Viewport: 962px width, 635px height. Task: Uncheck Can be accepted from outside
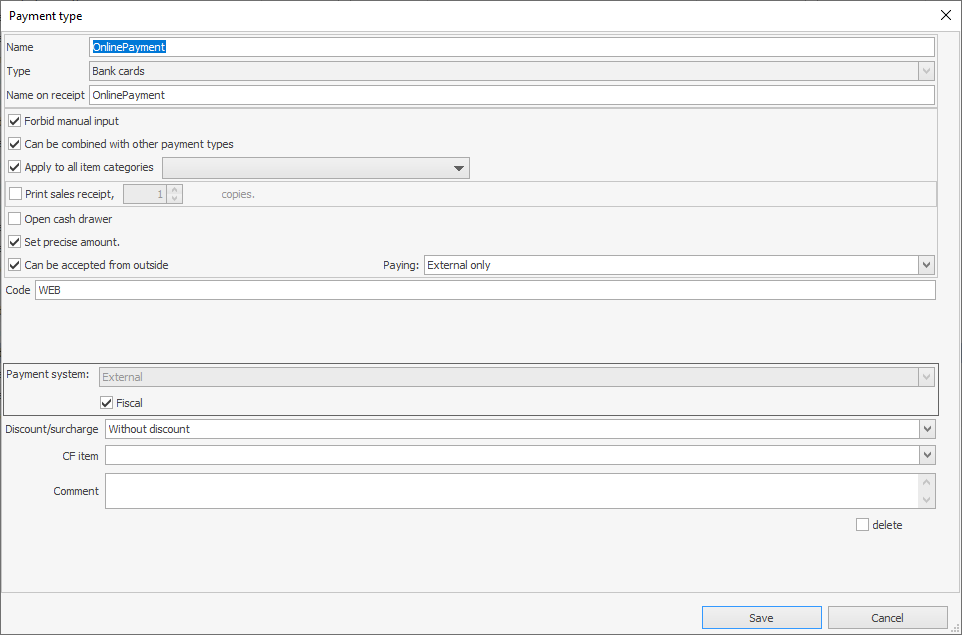coord(14,265)
